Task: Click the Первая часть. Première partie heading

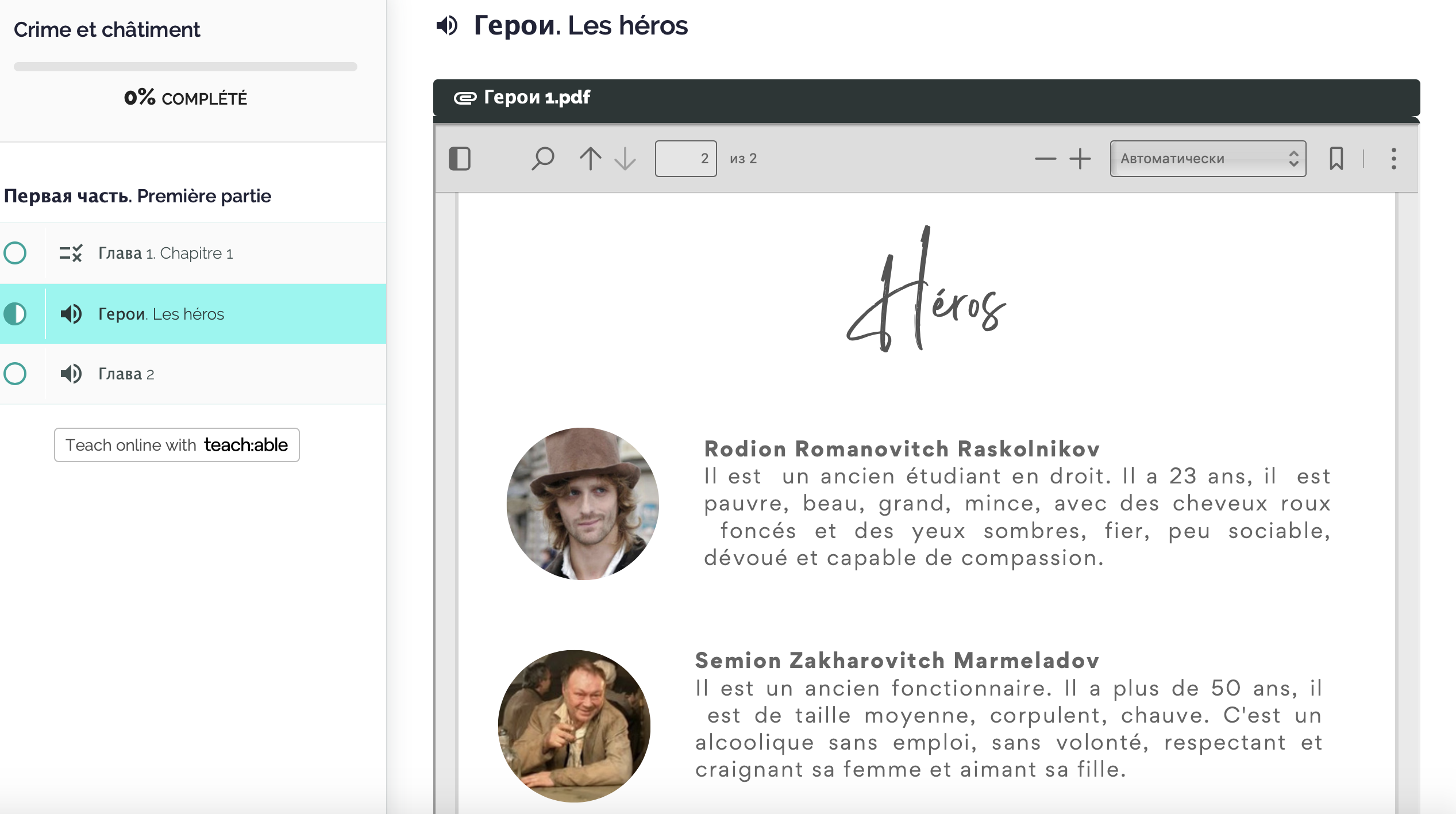Action: pos(137,196)
